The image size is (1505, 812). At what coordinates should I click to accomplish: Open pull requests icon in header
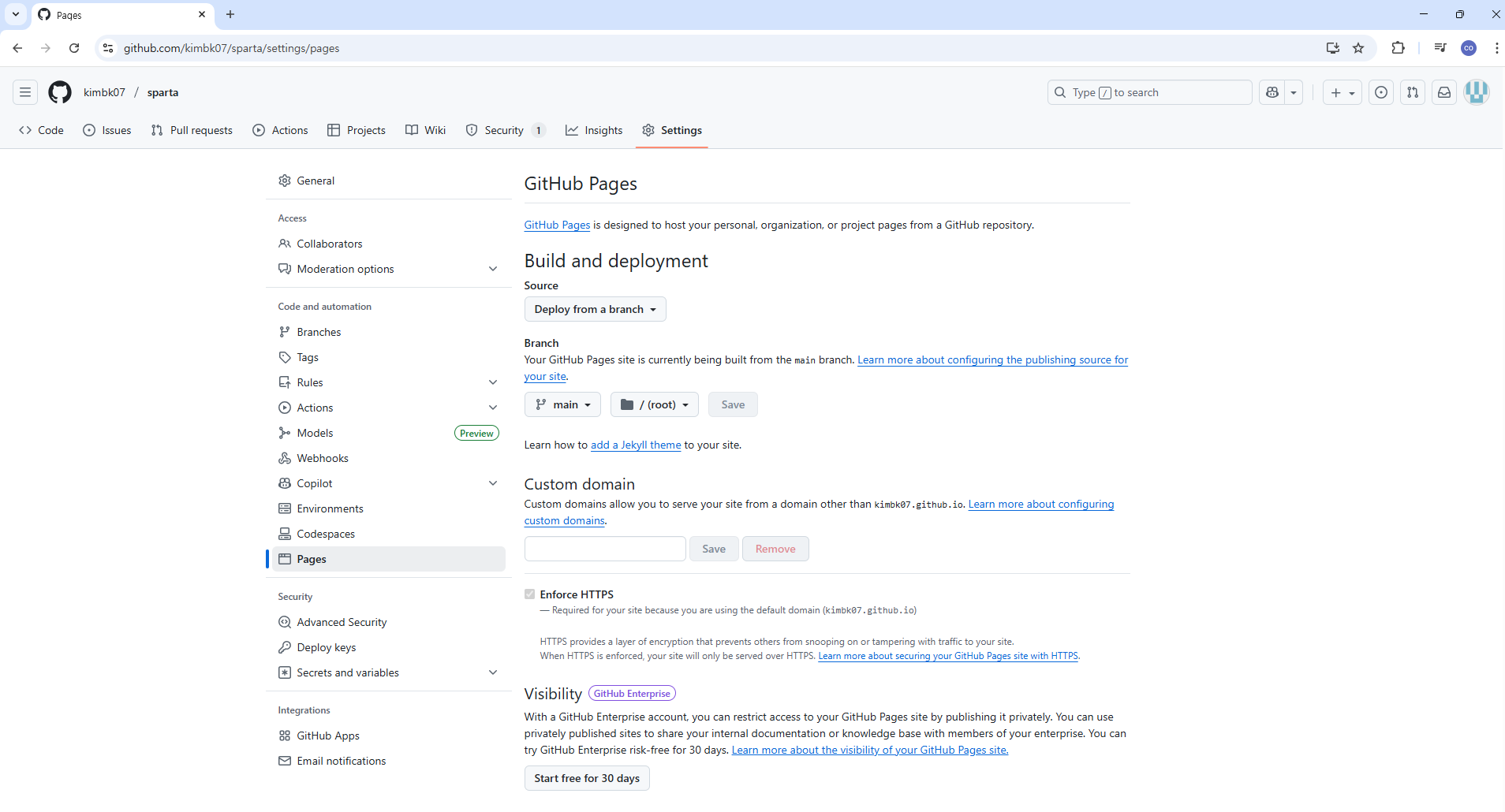tap(1413, 92)
